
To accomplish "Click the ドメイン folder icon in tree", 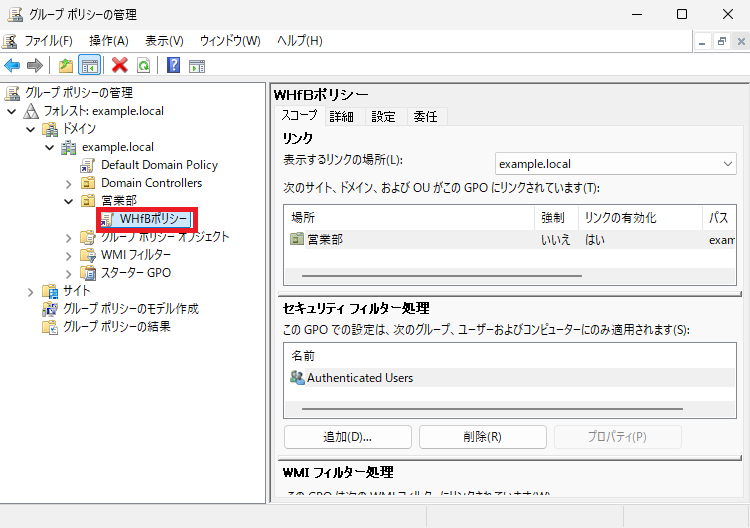I will [50, 129].
